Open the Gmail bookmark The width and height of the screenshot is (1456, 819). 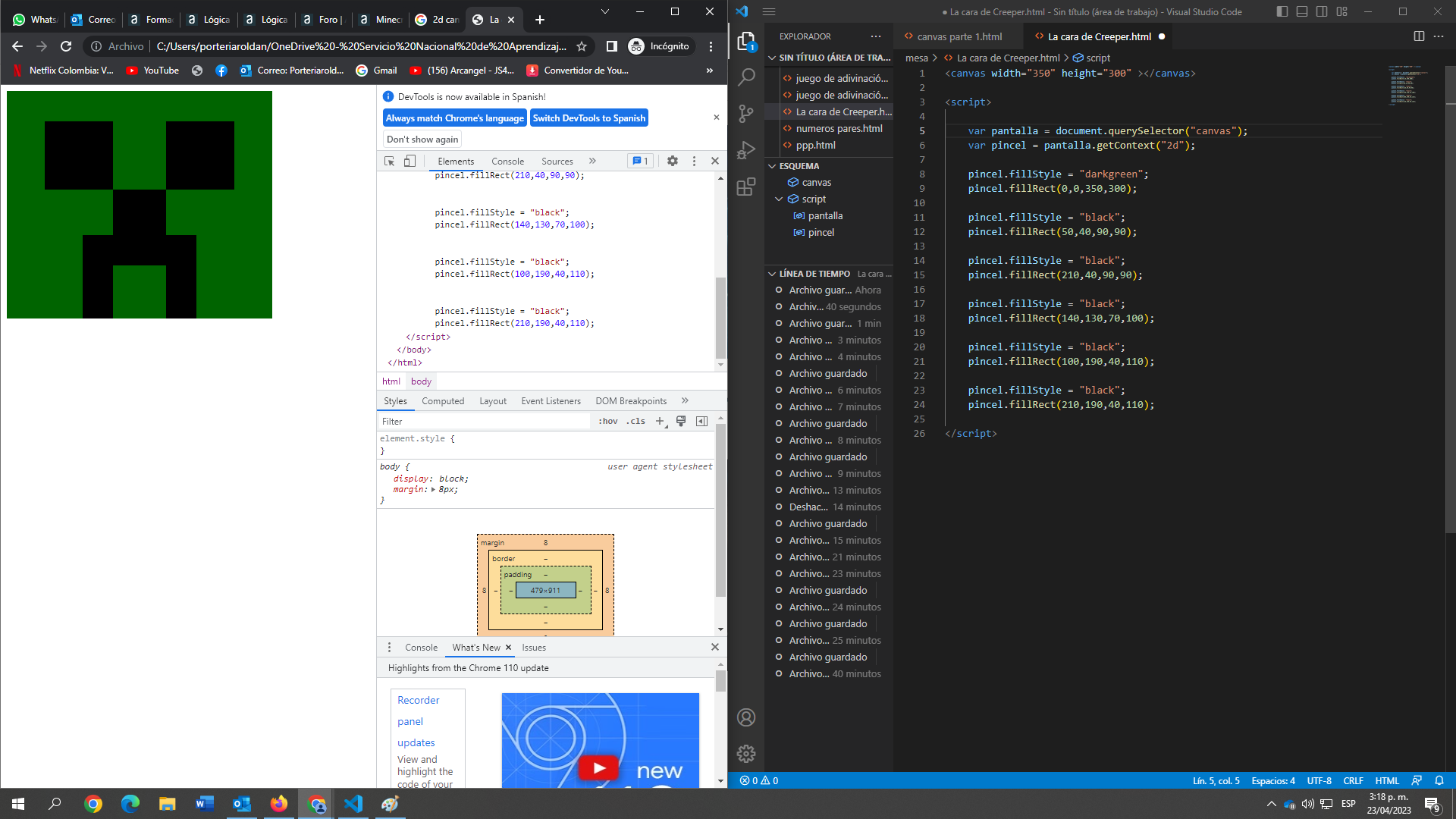click(376, 71)
